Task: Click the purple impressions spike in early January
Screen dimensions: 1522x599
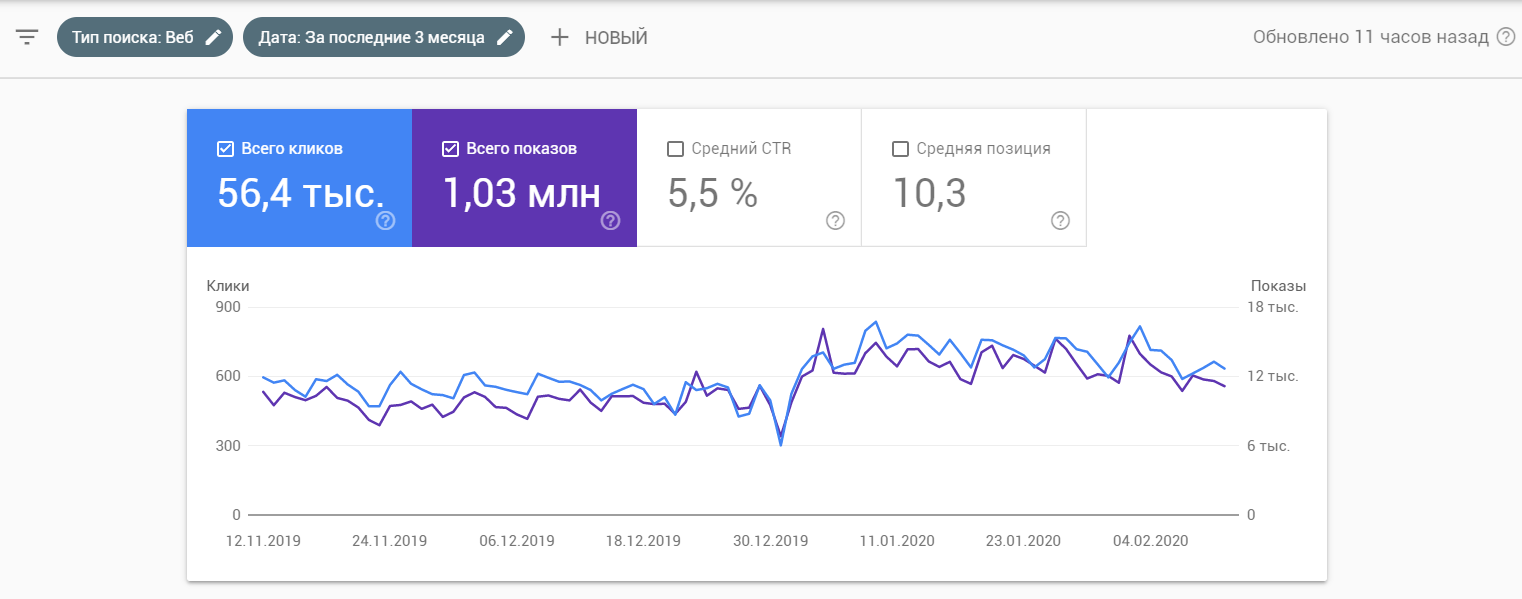Action: click(x=822, y=329)
